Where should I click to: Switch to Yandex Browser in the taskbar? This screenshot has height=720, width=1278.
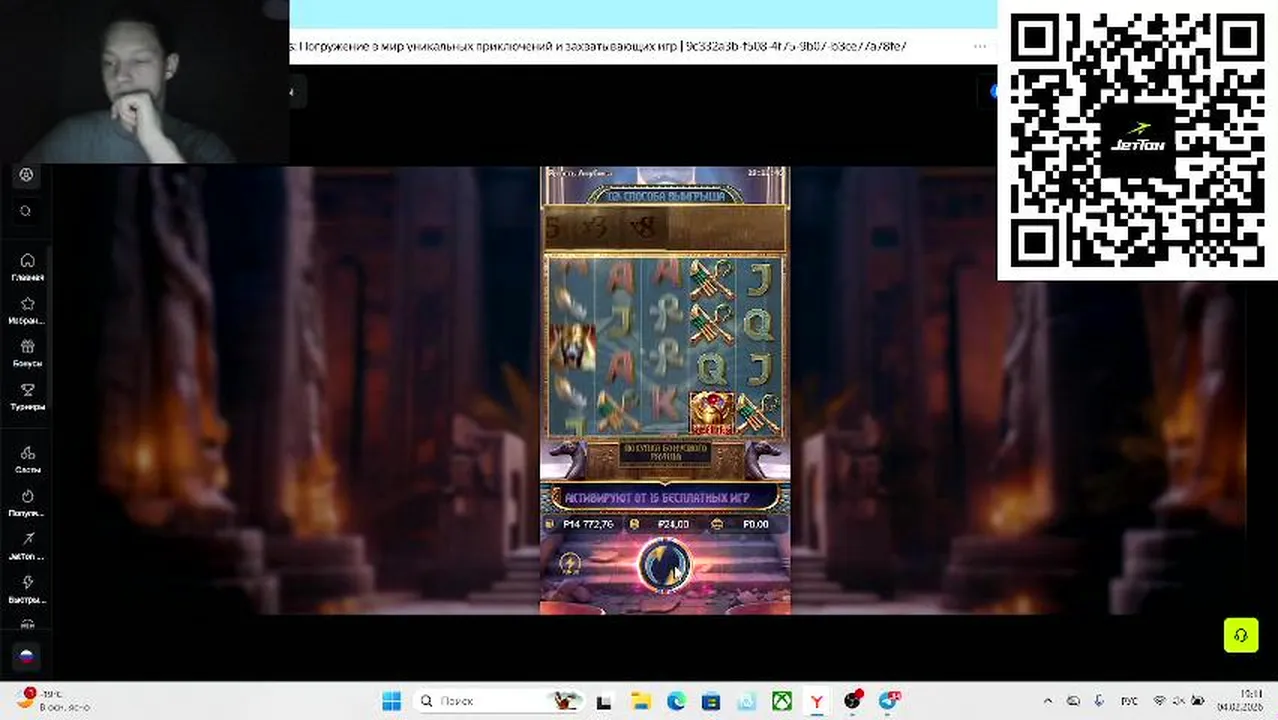817,701
